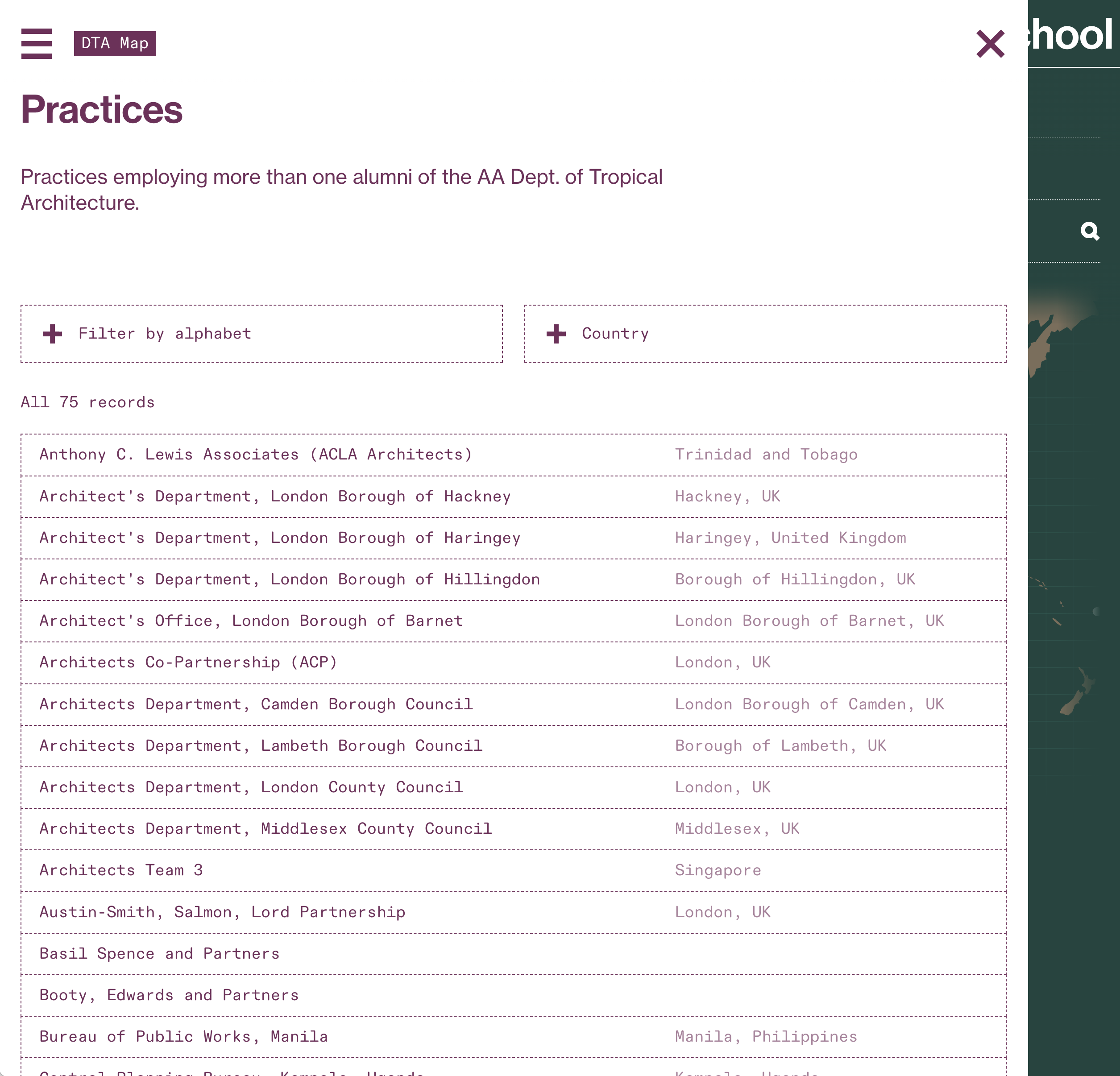1120x1076 pixels.
Task: Click the plus icon beside Country
Action: (x=556, y=334)
